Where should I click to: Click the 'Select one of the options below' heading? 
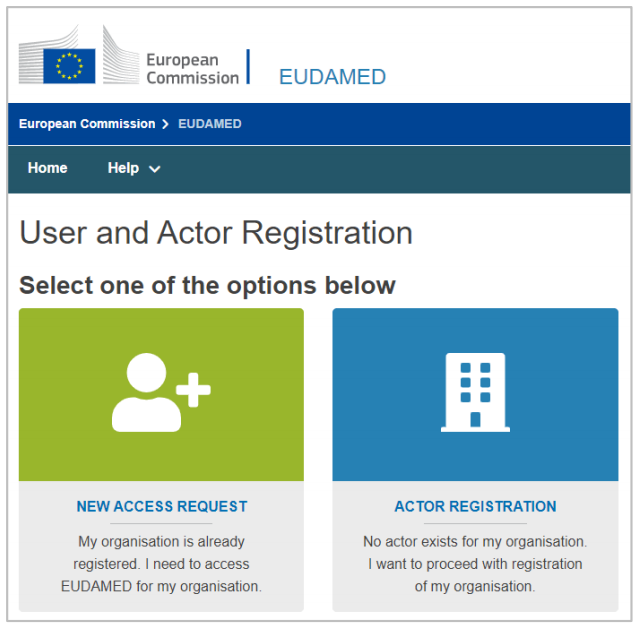click(x=207, y=285)
